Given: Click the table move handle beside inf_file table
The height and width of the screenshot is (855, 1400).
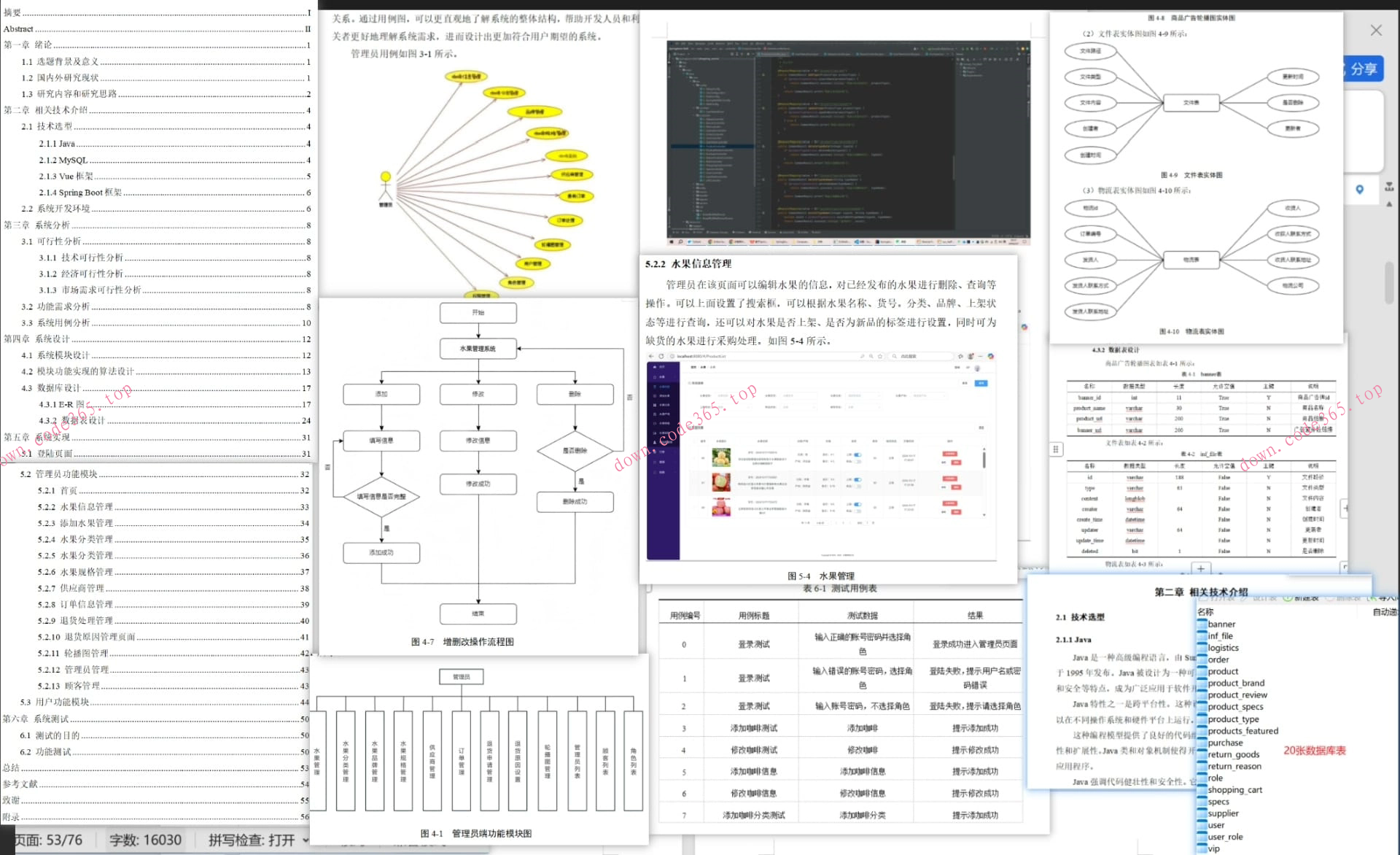Looking at the screenshot, I should pyautogui.click(x=1055, y=449).
